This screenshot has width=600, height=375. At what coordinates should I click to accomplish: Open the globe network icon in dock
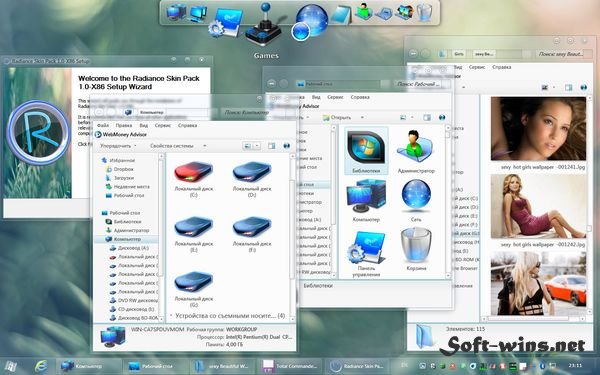(x=311, y=21)
